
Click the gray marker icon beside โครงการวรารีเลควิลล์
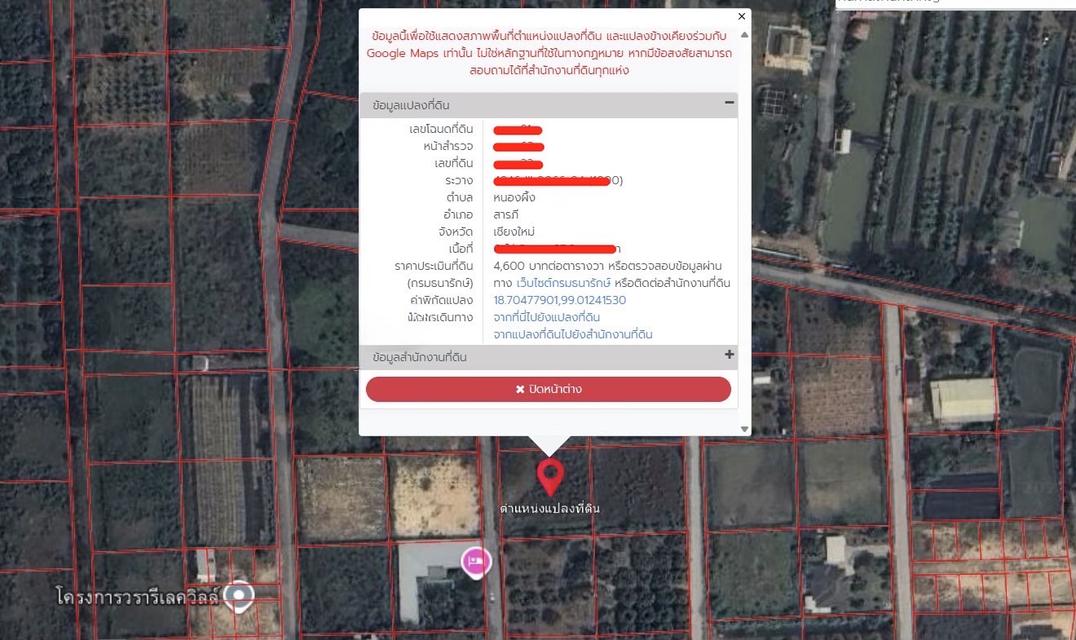click(x=238, y=597)
